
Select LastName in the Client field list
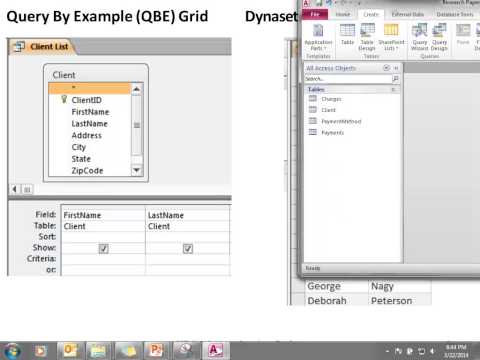point(89,124)
